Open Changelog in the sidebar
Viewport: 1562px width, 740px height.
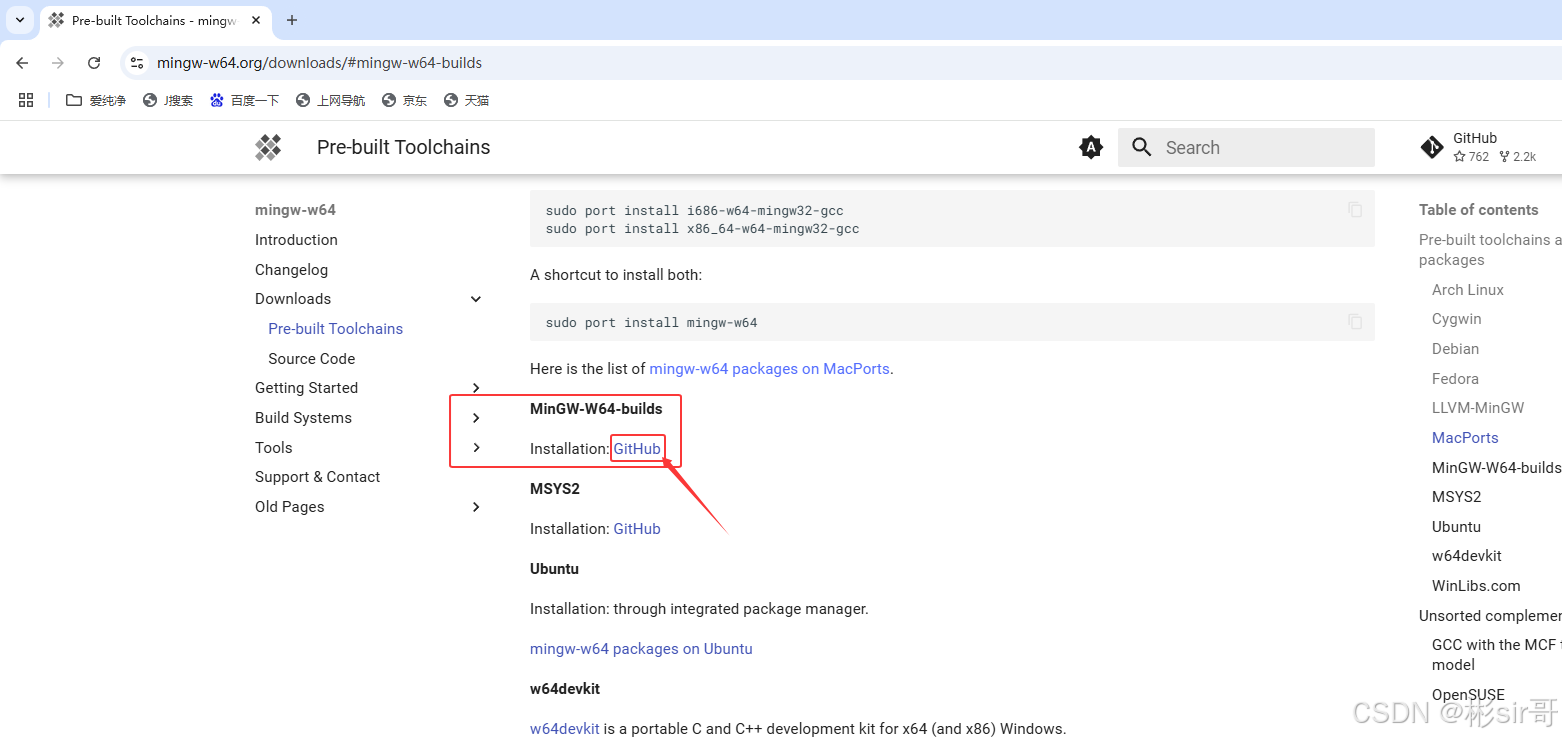[x=291, y=270]
